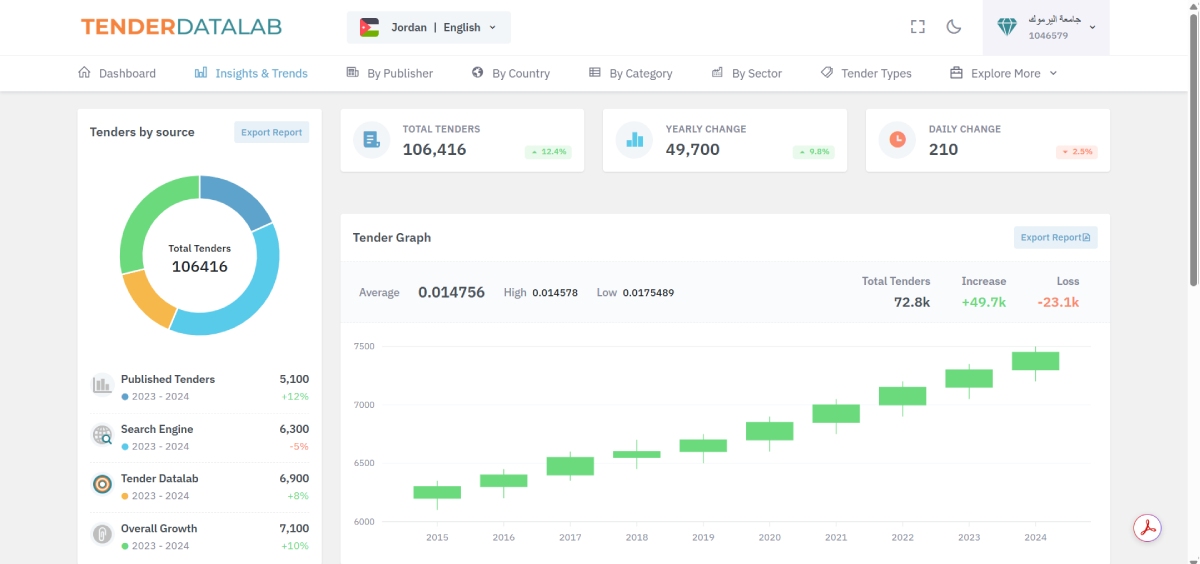Click the 2024 candlestick bar
Viewport: 1200px width, 564px height.
pyautogui.click(x=1035, y=361)
